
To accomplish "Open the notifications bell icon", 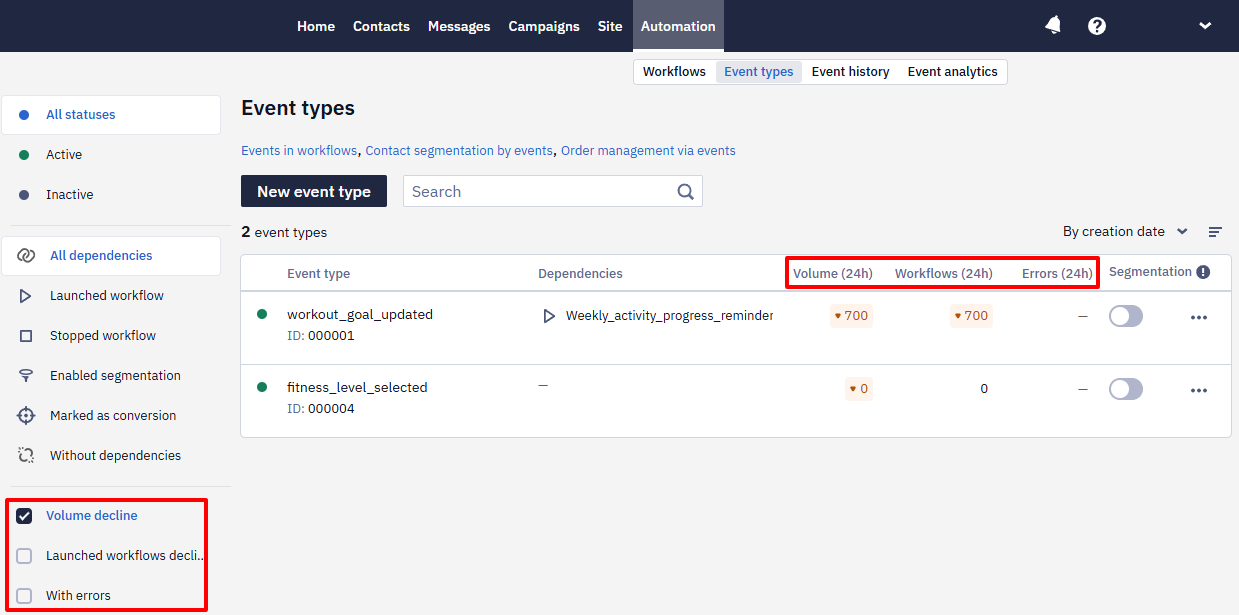I will [1053, 26].
